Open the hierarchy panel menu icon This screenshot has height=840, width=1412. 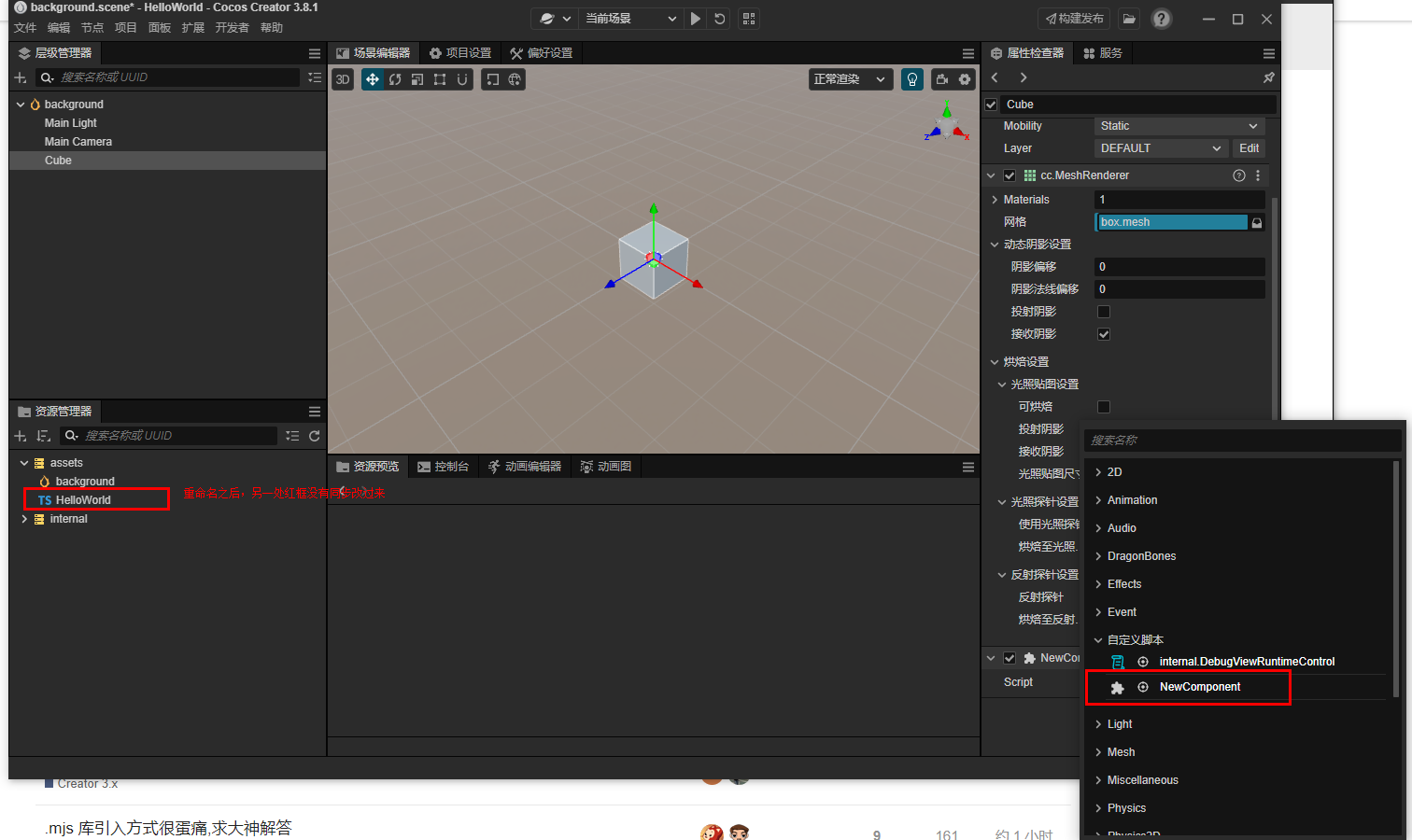click(x=315, y=53)
